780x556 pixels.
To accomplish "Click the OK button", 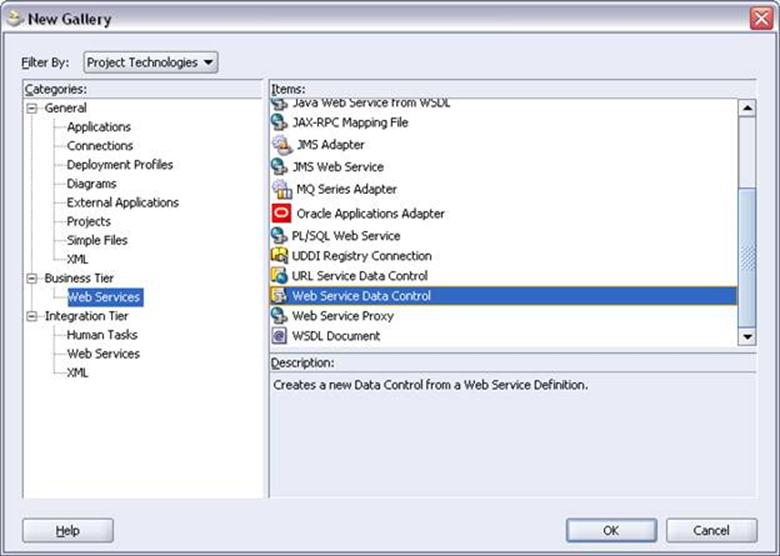I will click(x=611, y=531).
